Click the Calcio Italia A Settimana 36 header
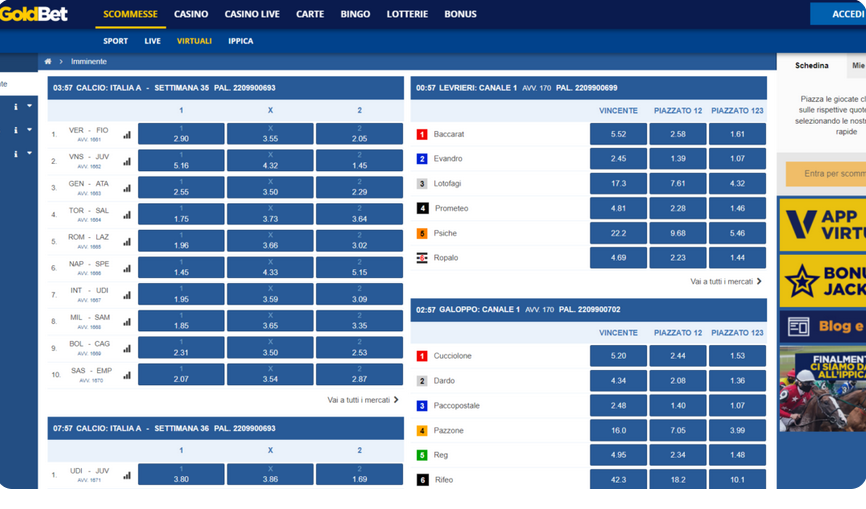 click(226, 428)
